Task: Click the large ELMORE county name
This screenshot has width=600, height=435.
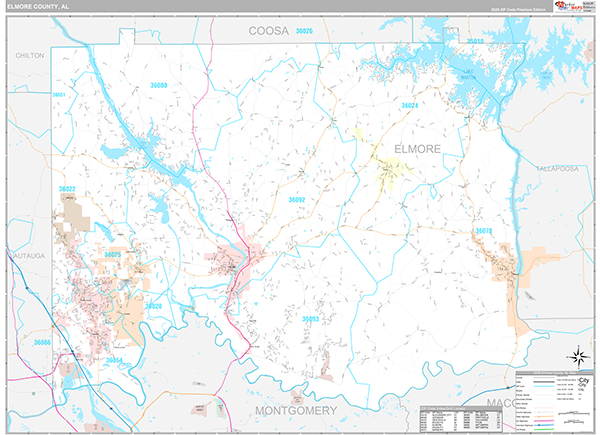Action: pos(417,149)
